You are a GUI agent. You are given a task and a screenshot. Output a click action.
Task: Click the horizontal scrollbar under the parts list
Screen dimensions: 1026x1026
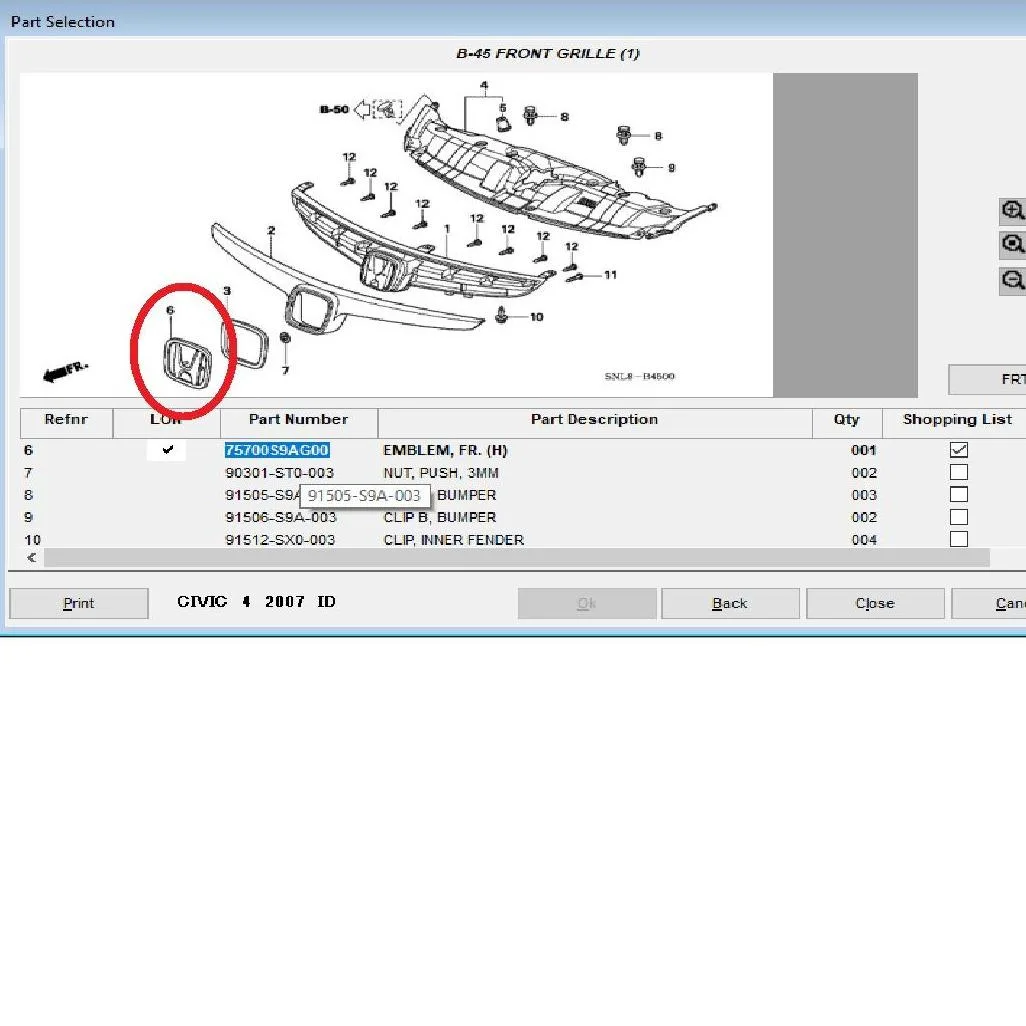click(516, 557)
